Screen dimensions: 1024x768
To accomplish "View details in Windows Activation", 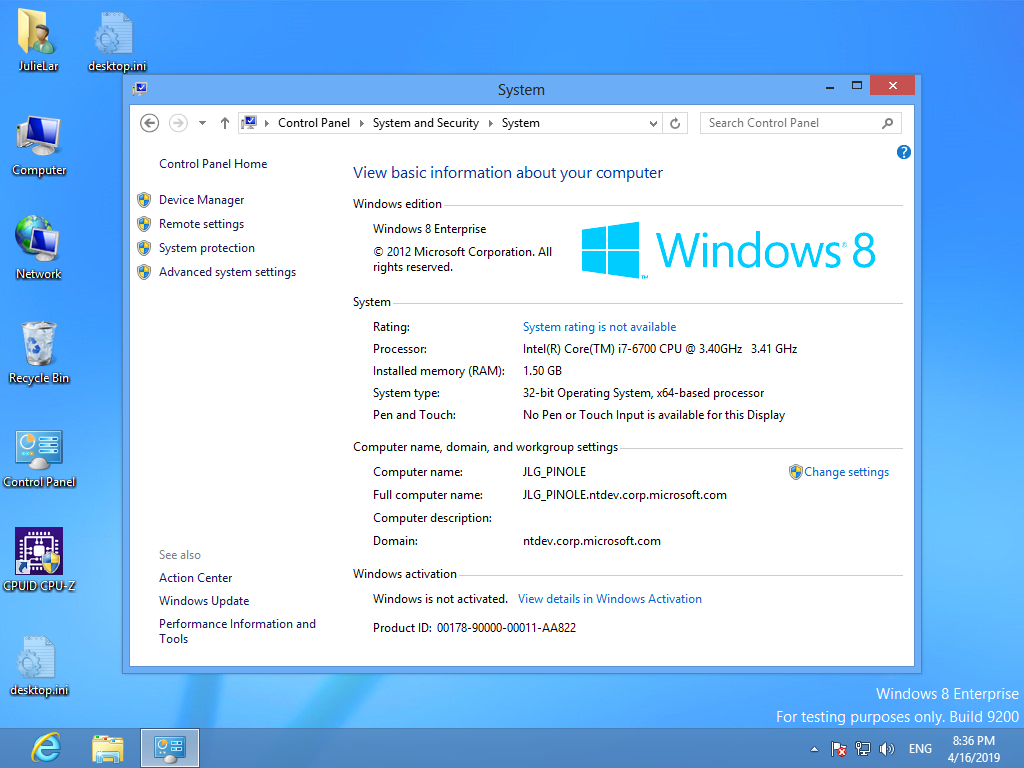I will pyautogui.click(x=610, y=599).
